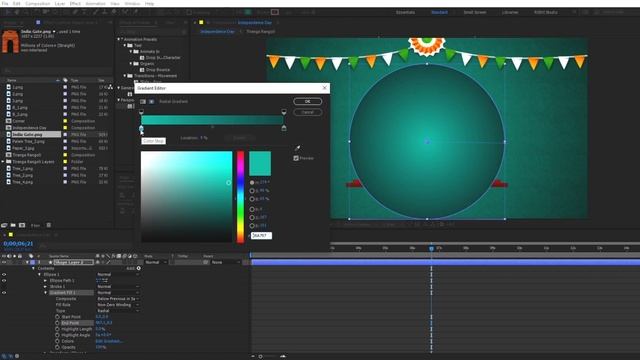Collapse the Animation Presets tree
This screenshot has height=360, width=640.
pos(119,39)
